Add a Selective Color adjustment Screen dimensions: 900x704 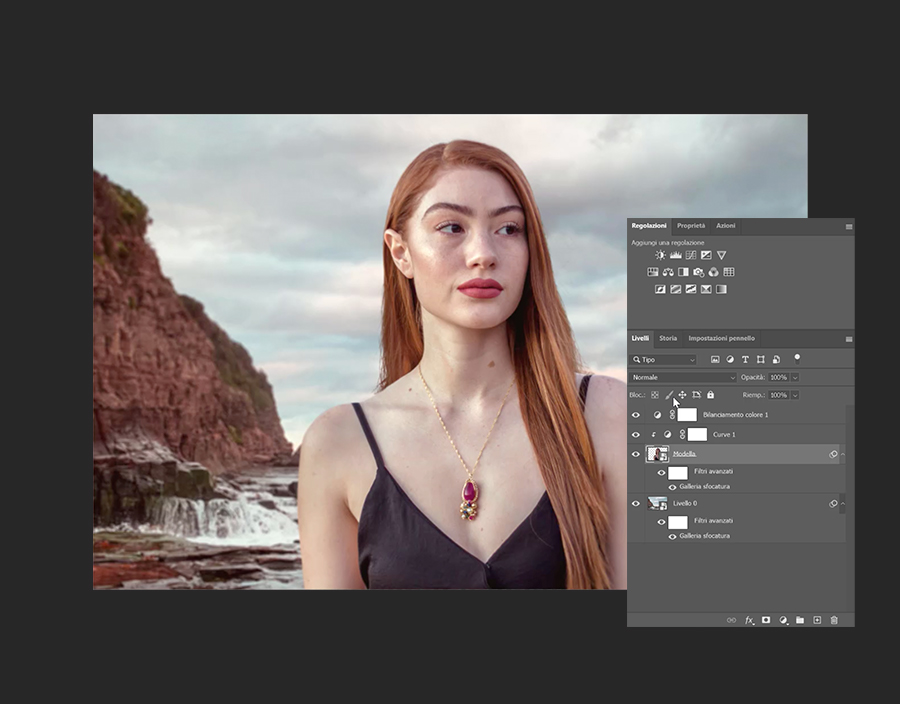[x=706, y=289]
